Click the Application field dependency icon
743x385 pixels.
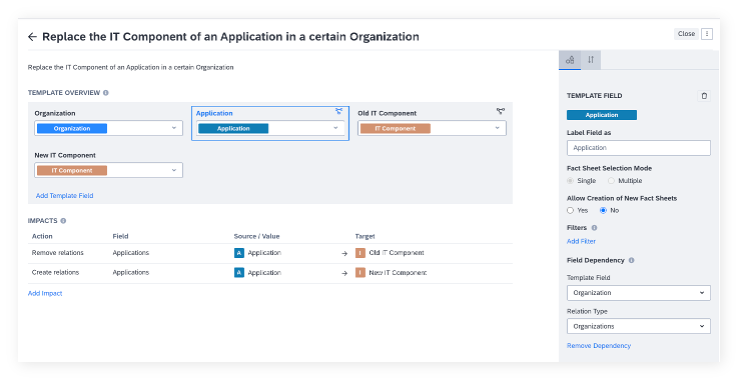339,111
